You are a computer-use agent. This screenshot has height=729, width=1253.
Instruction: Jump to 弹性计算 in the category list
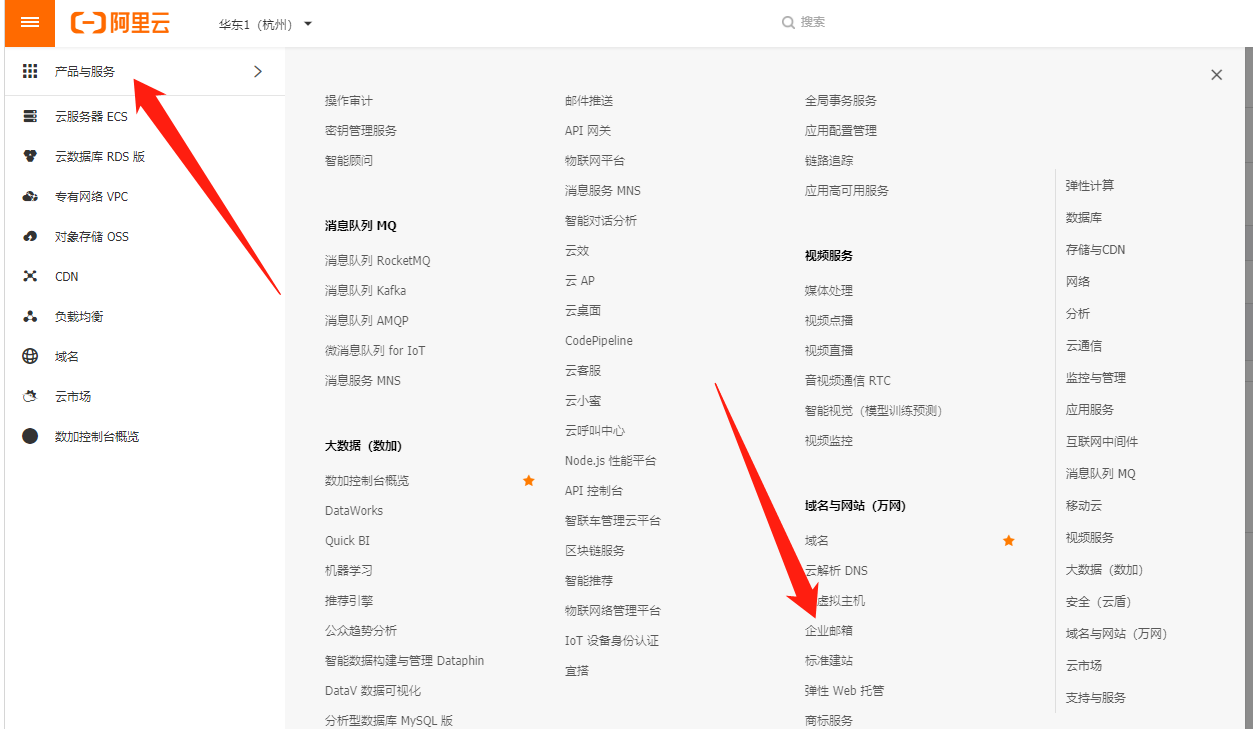point(1090,186)
